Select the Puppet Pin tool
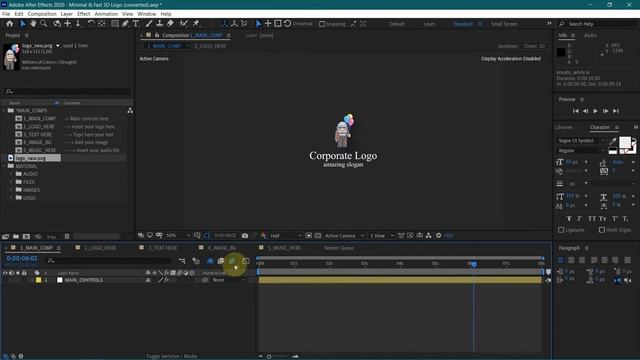The height and width of the screenshot is (360, 640). (x=196, y=24)
